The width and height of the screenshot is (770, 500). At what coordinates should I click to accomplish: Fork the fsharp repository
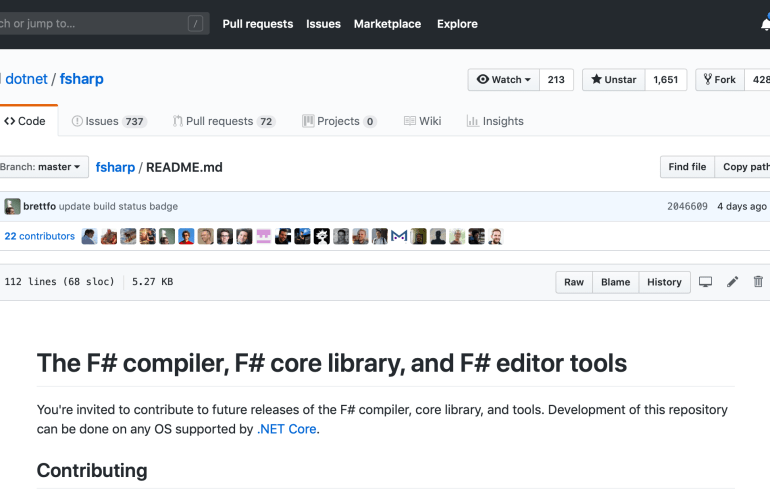718,80
